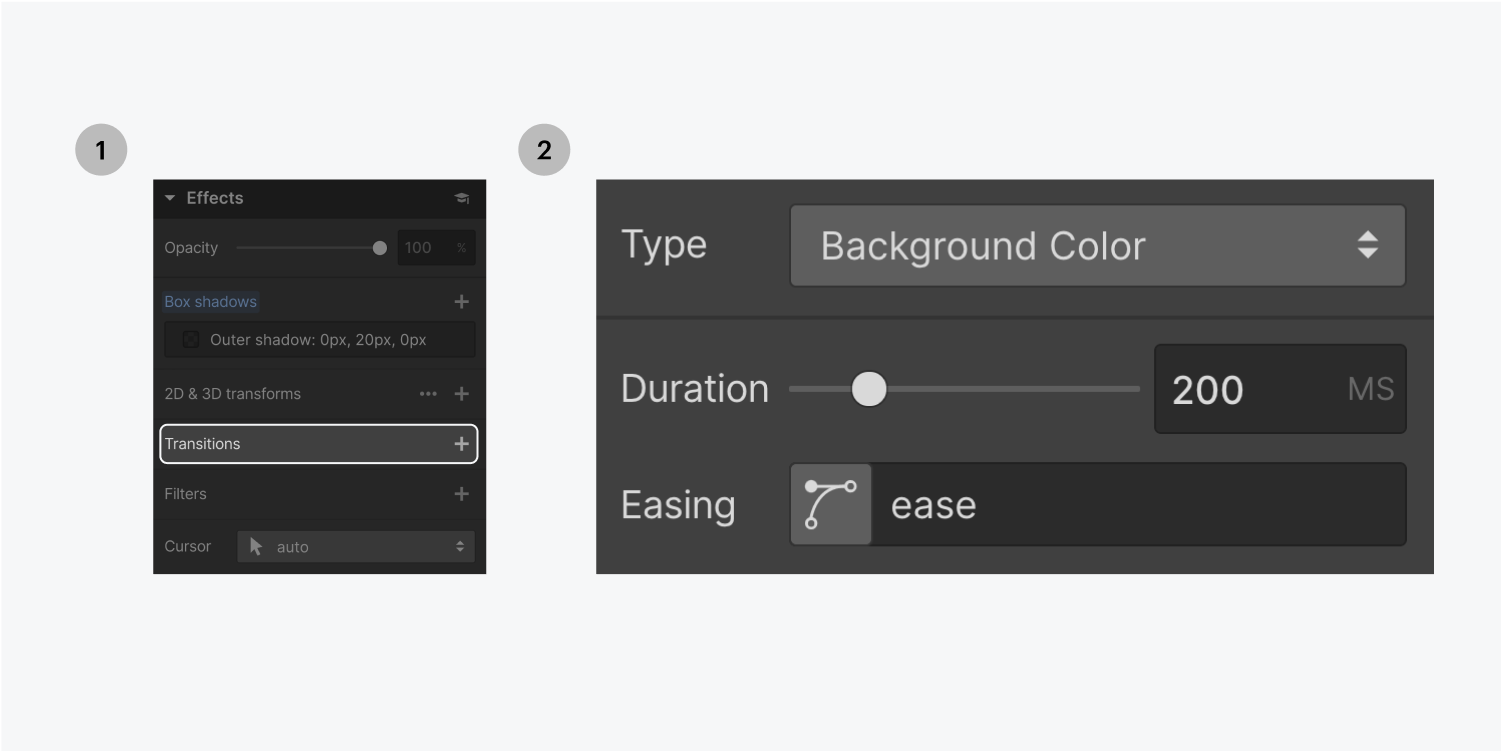The image size is (1501, 751).
Task: Click the plus icon beside 2D & 3D transforms
Action: point(461,393)
